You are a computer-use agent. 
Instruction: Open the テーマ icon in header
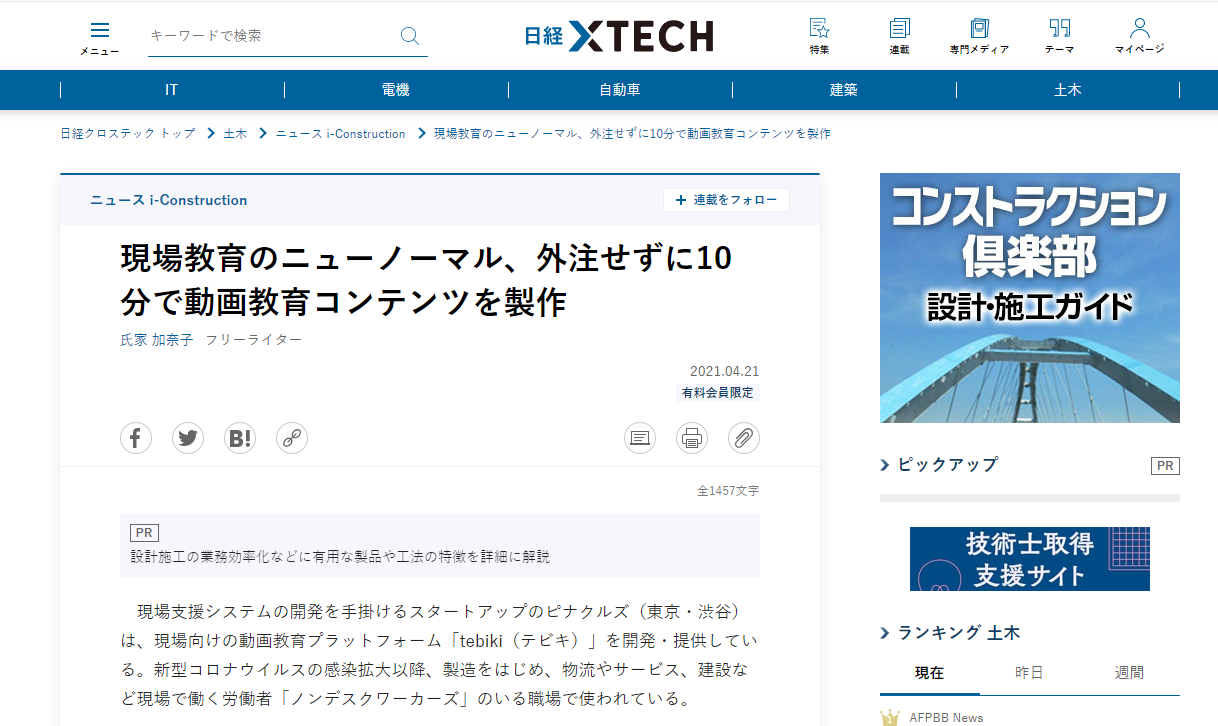1059,36
